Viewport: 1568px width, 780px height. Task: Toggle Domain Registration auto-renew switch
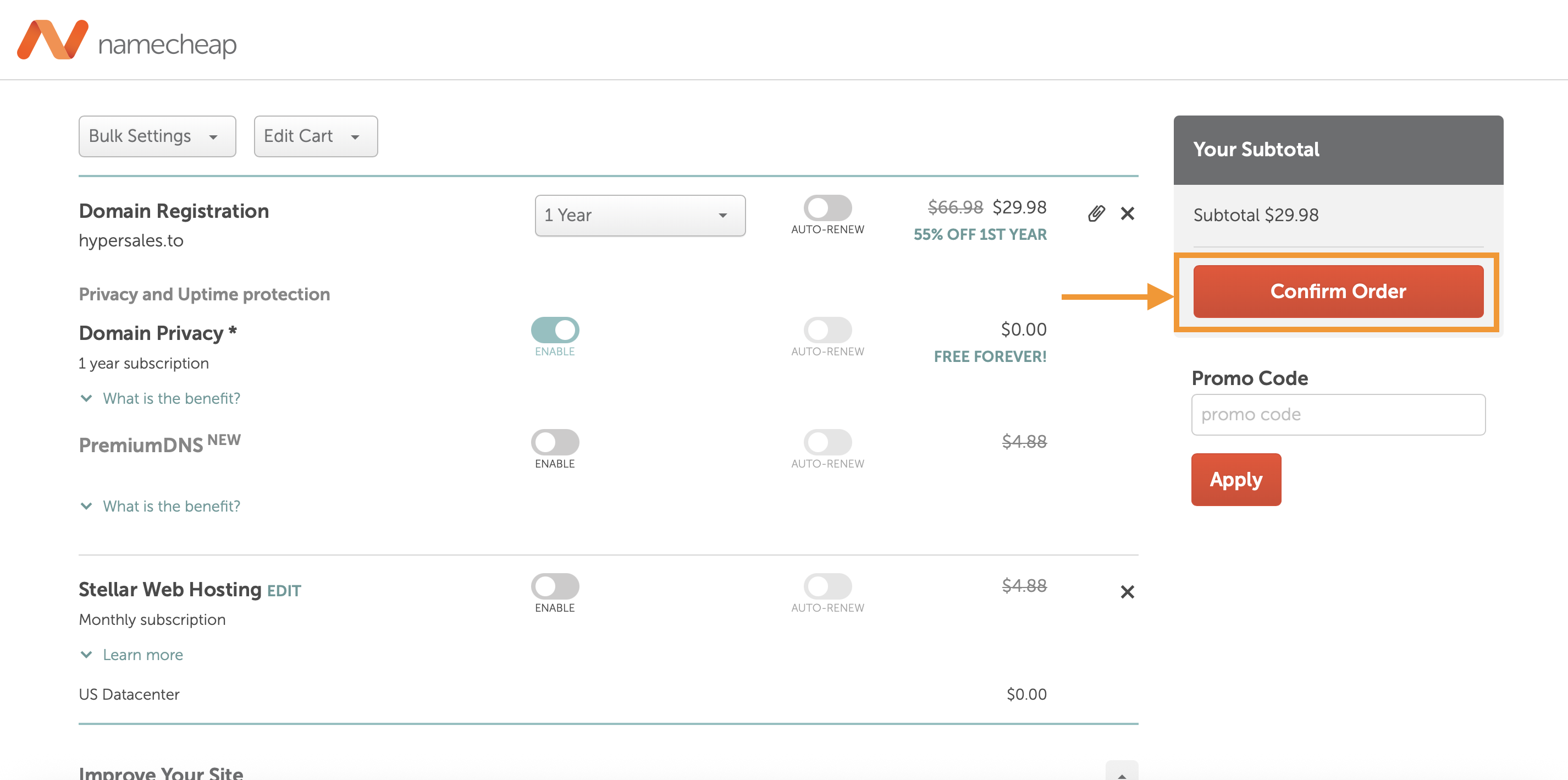(x=827, y=208)
